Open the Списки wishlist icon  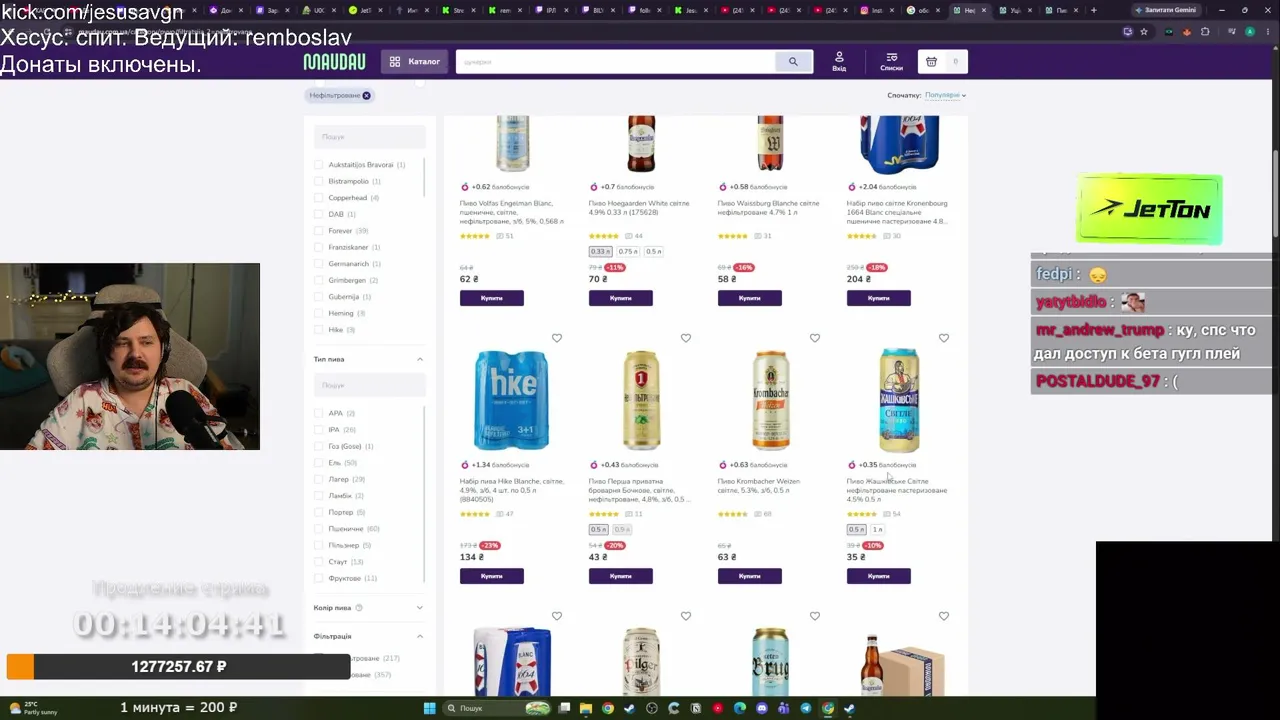(x=891, y=62)
